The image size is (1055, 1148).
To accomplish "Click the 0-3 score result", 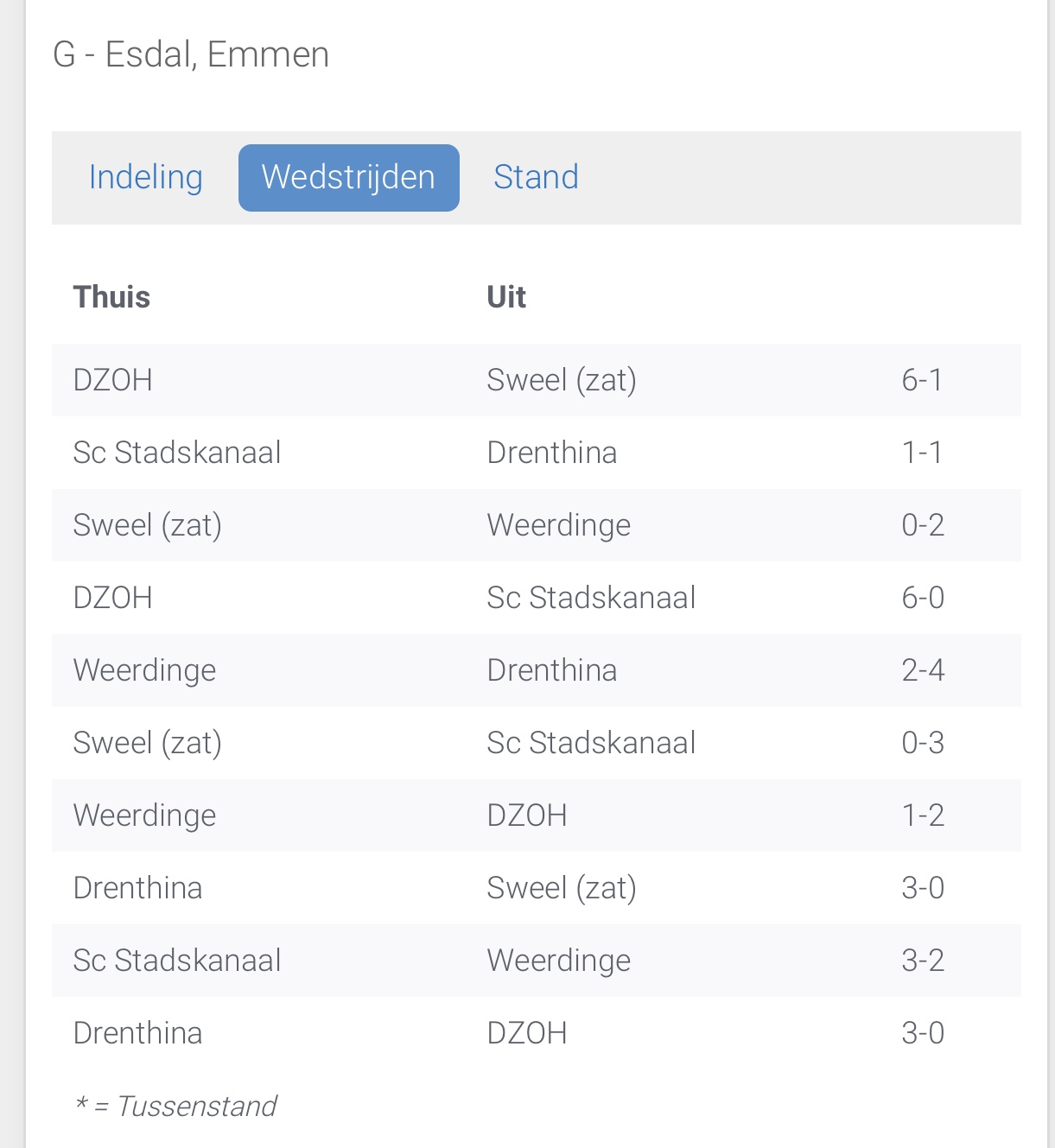I will point(923,743).
